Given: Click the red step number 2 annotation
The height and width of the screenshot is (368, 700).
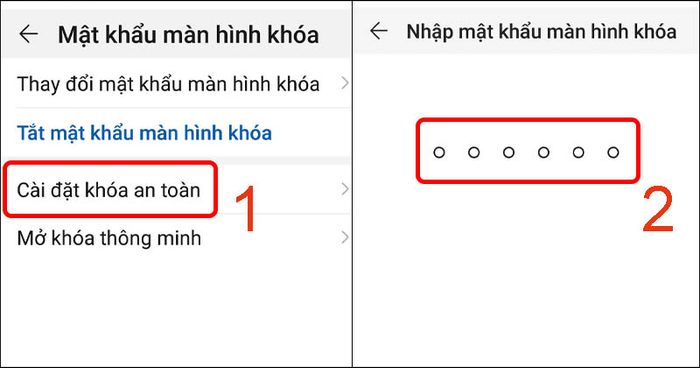Looking at the screenshot, I should [658, 210].
